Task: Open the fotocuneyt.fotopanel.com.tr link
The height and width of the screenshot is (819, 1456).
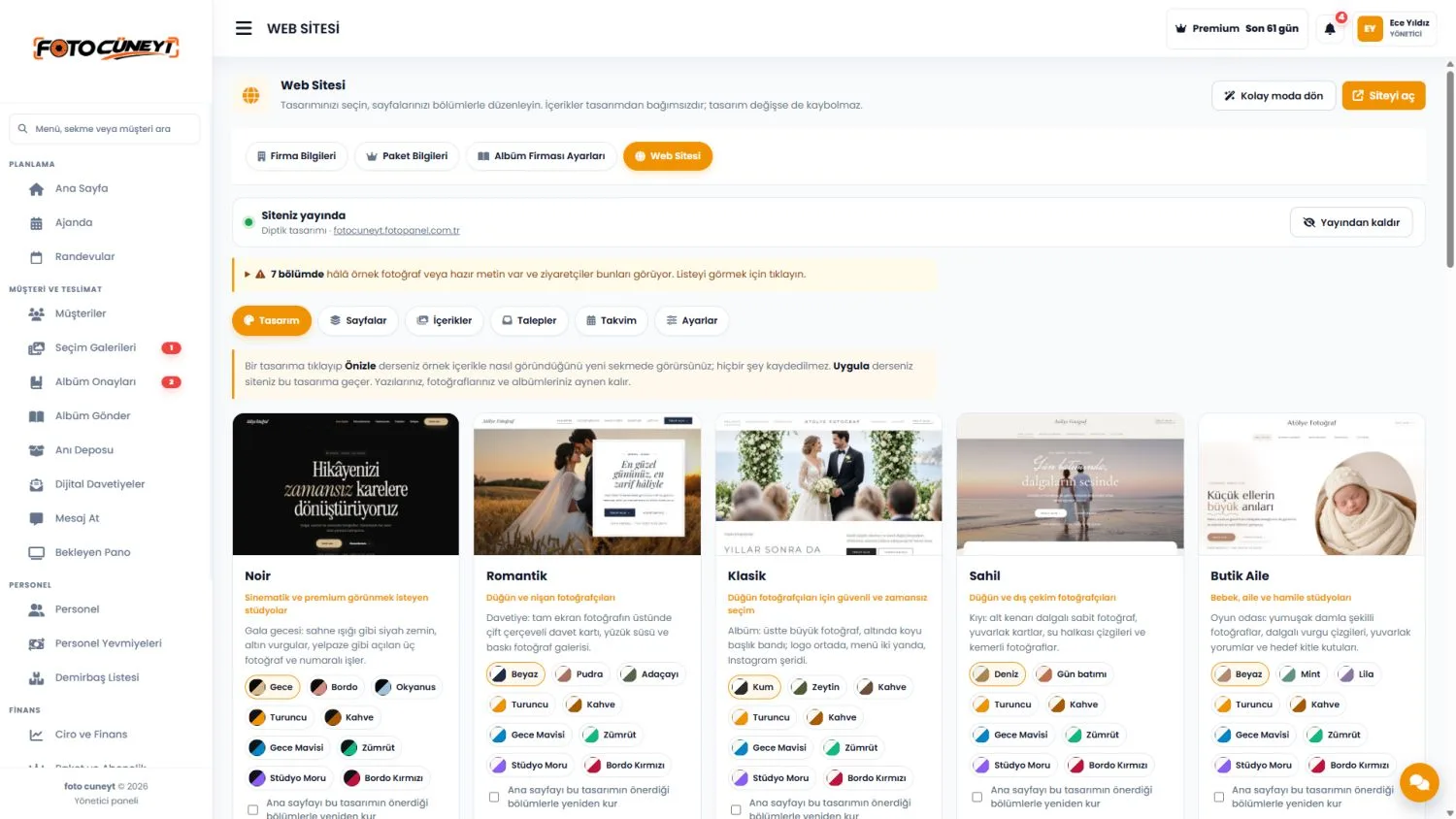Action: pyautogui.click(x=396, y=231)
